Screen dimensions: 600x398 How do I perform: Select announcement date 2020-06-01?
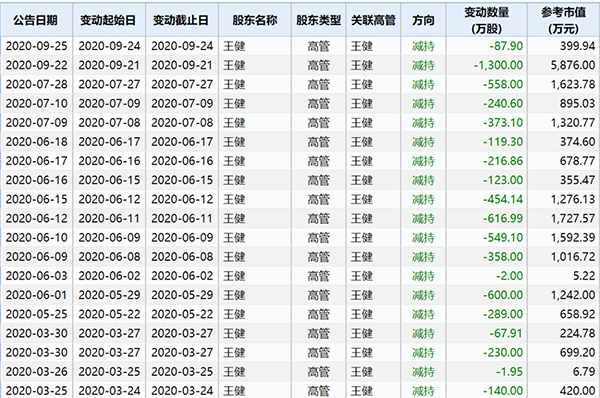(36, 295)
